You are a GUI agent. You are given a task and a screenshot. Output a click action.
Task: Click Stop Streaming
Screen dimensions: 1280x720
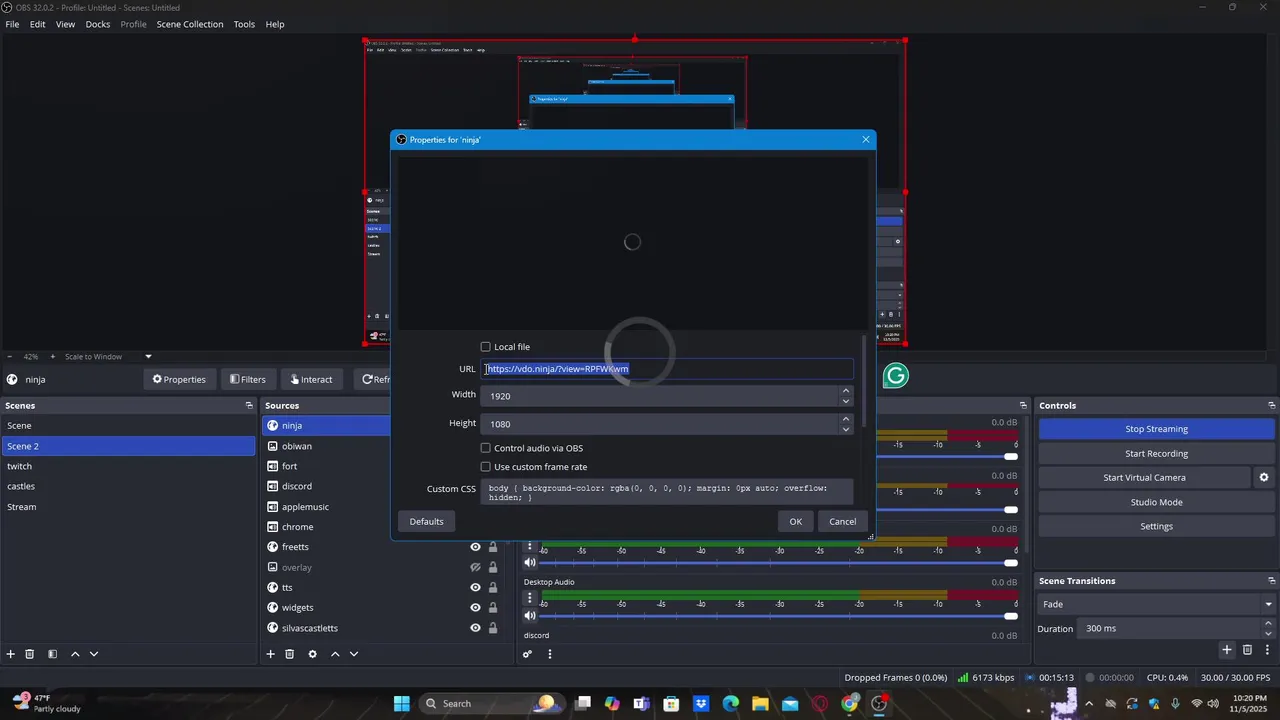point(1156,429)
